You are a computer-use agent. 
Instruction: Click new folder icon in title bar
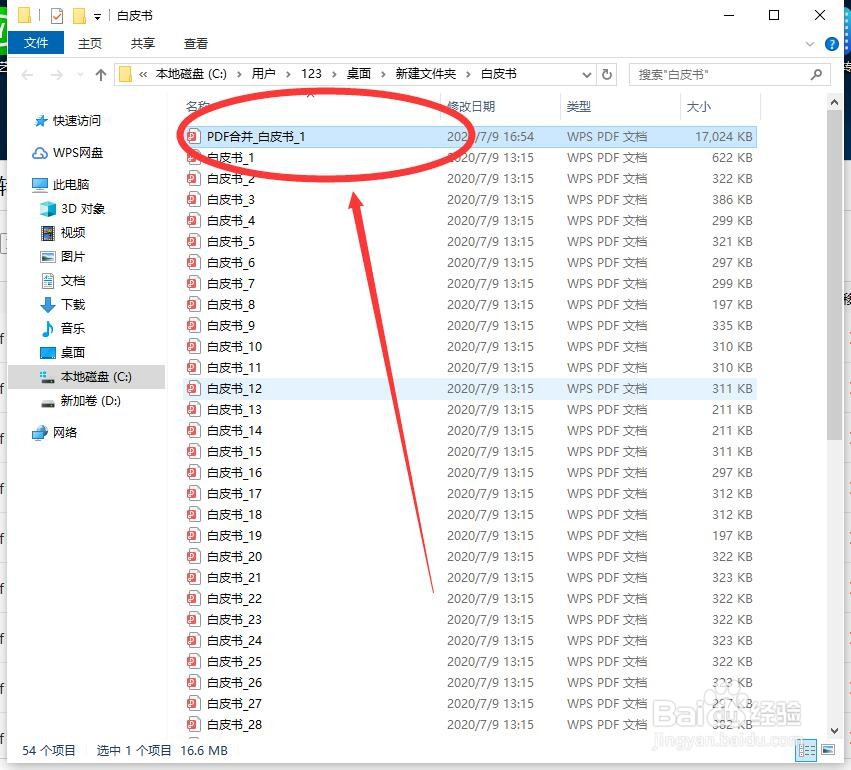click(x=79, y=16)
